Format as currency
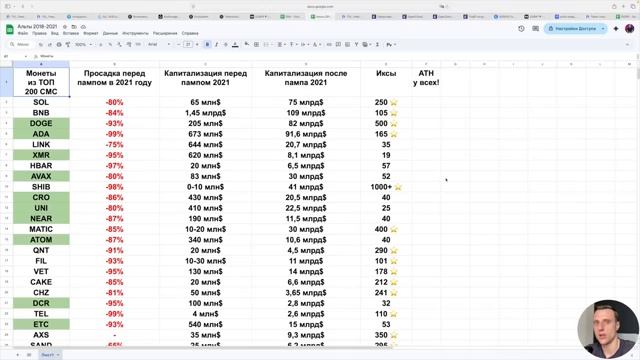 (x=101, y=44)
